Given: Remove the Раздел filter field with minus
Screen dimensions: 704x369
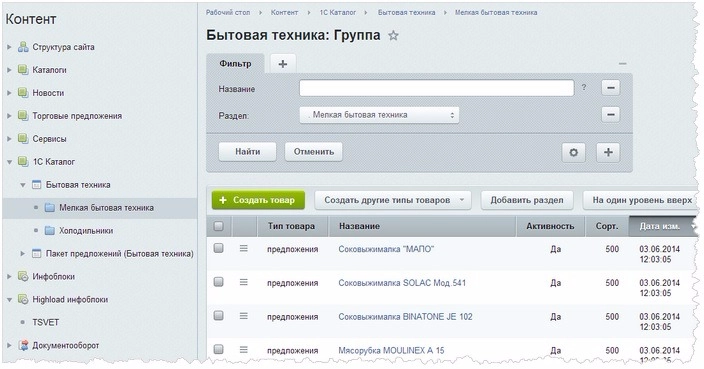Looking at the screenshot, I should [611, 114].
